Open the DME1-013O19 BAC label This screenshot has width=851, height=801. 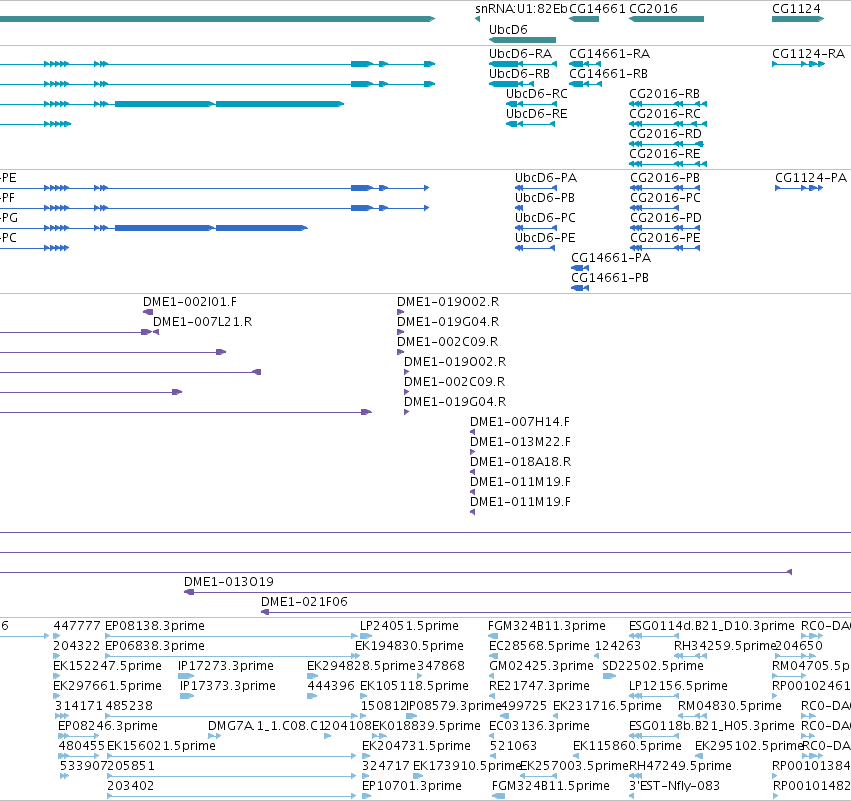(x=229, y=582)
